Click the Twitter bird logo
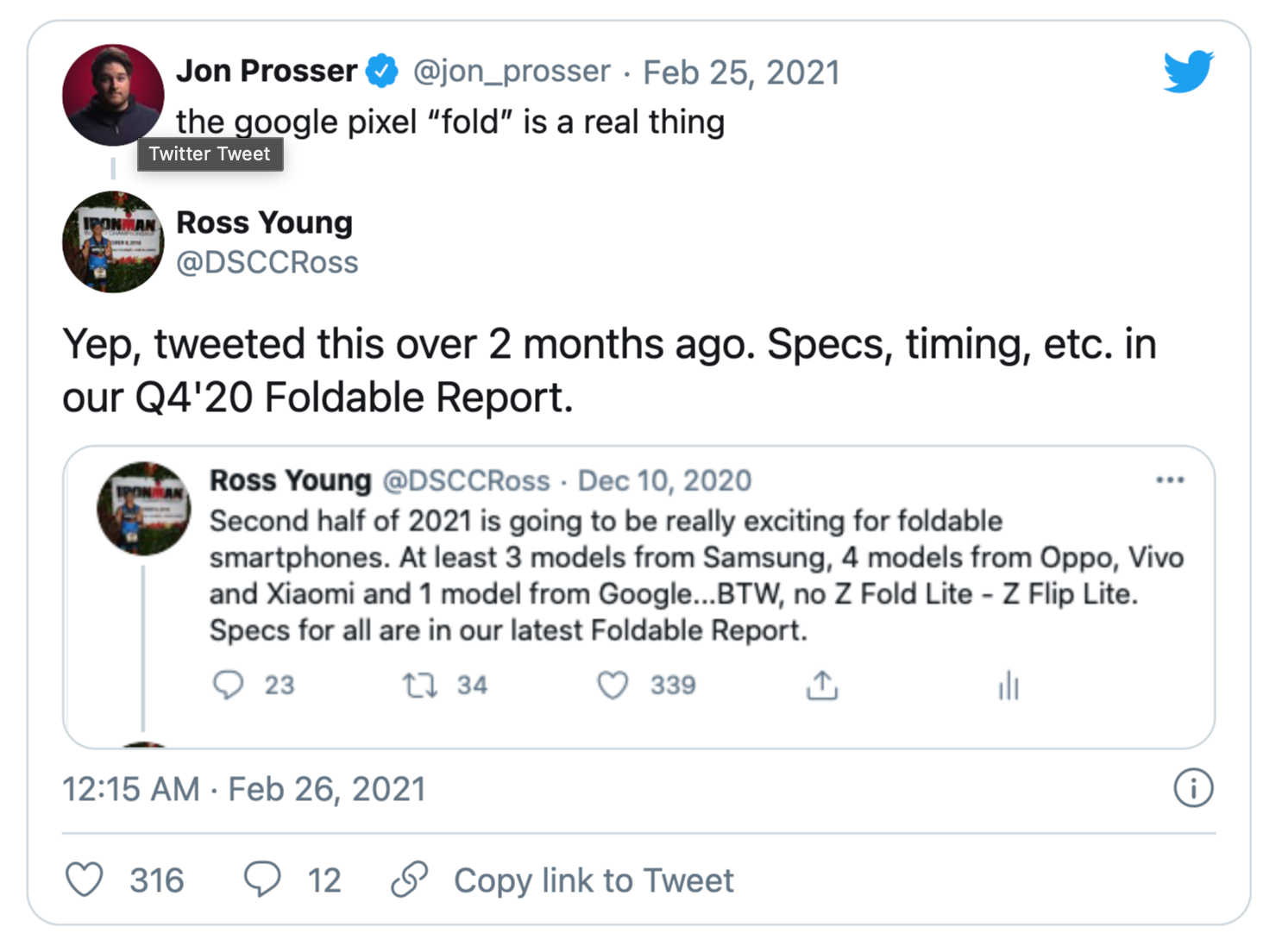 pyautogui.click(x=1188, y=71)
